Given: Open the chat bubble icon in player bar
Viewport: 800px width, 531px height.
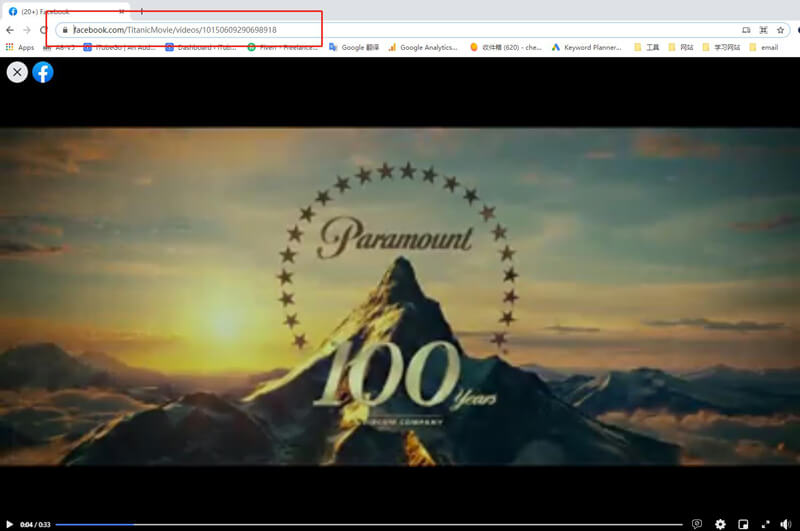Looking at the screenshot, I should pyautogui.click(x=697, y=524).
